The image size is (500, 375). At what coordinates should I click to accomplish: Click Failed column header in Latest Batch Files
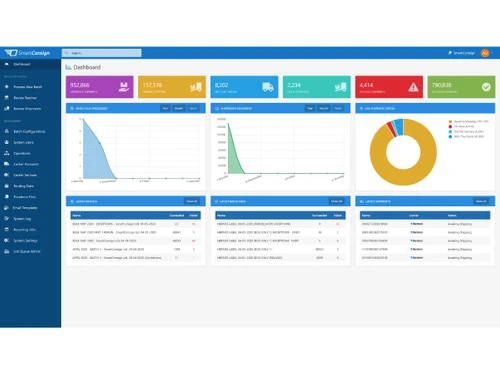[338, 216]
